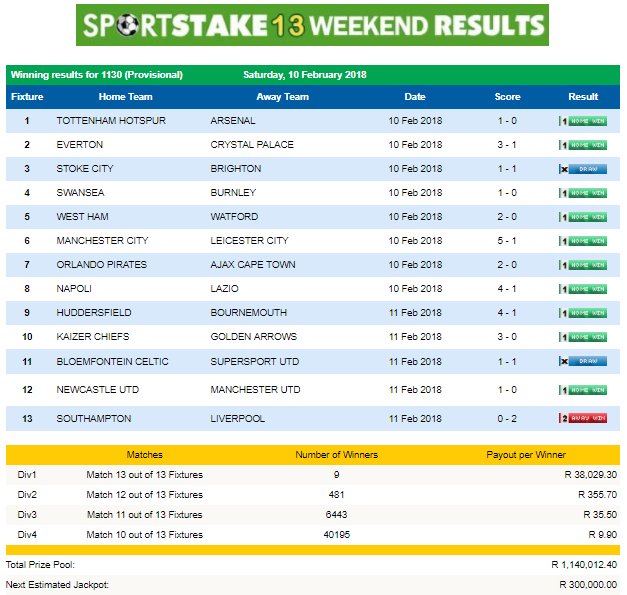The height and width of the screenshot is (595, 627).
Task: Click the Date column header
Action: 415,97
